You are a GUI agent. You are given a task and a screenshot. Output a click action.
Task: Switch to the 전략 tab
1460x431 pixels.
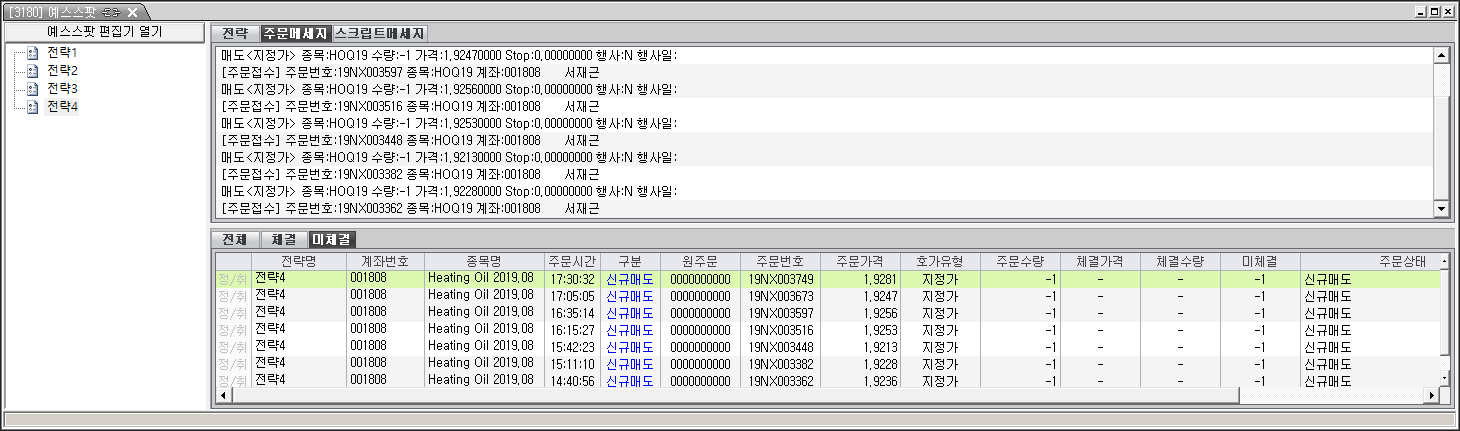(236, 33)
